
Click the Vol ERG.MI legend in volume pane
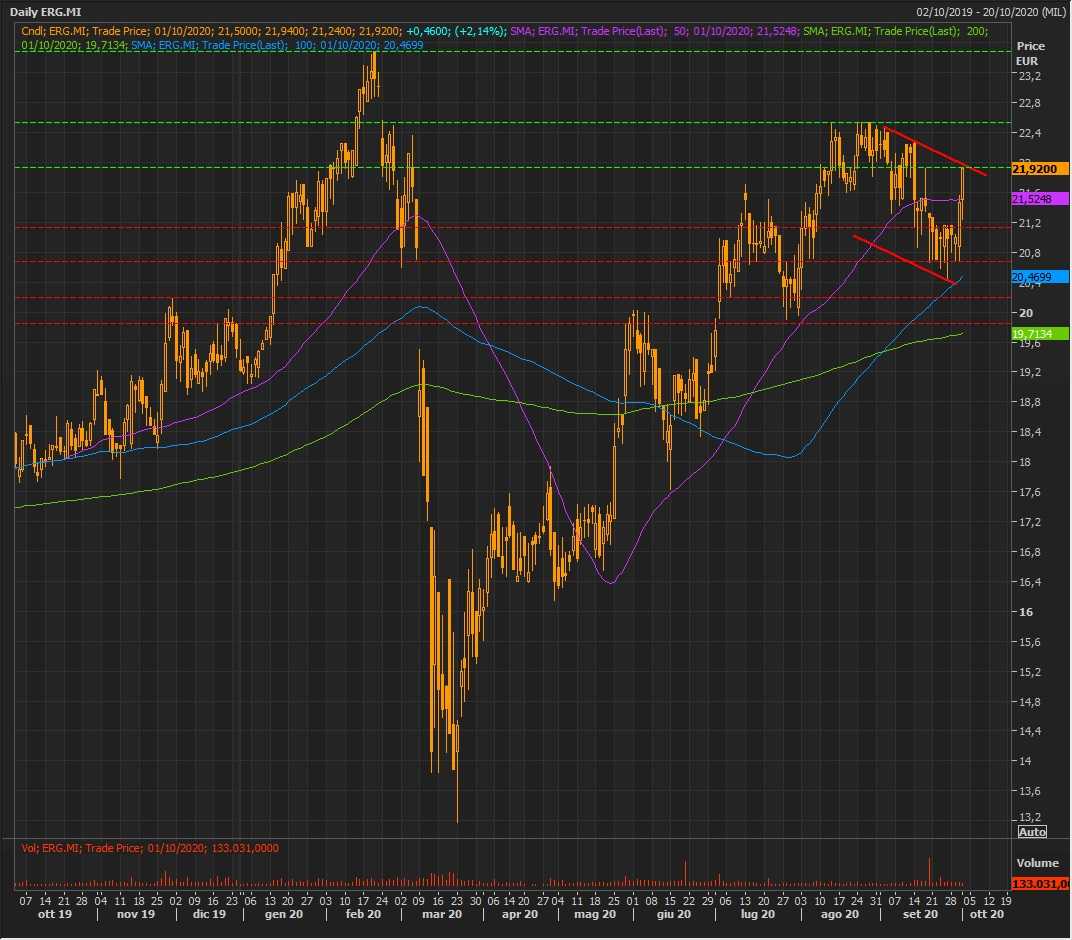(x=150, y=848)
